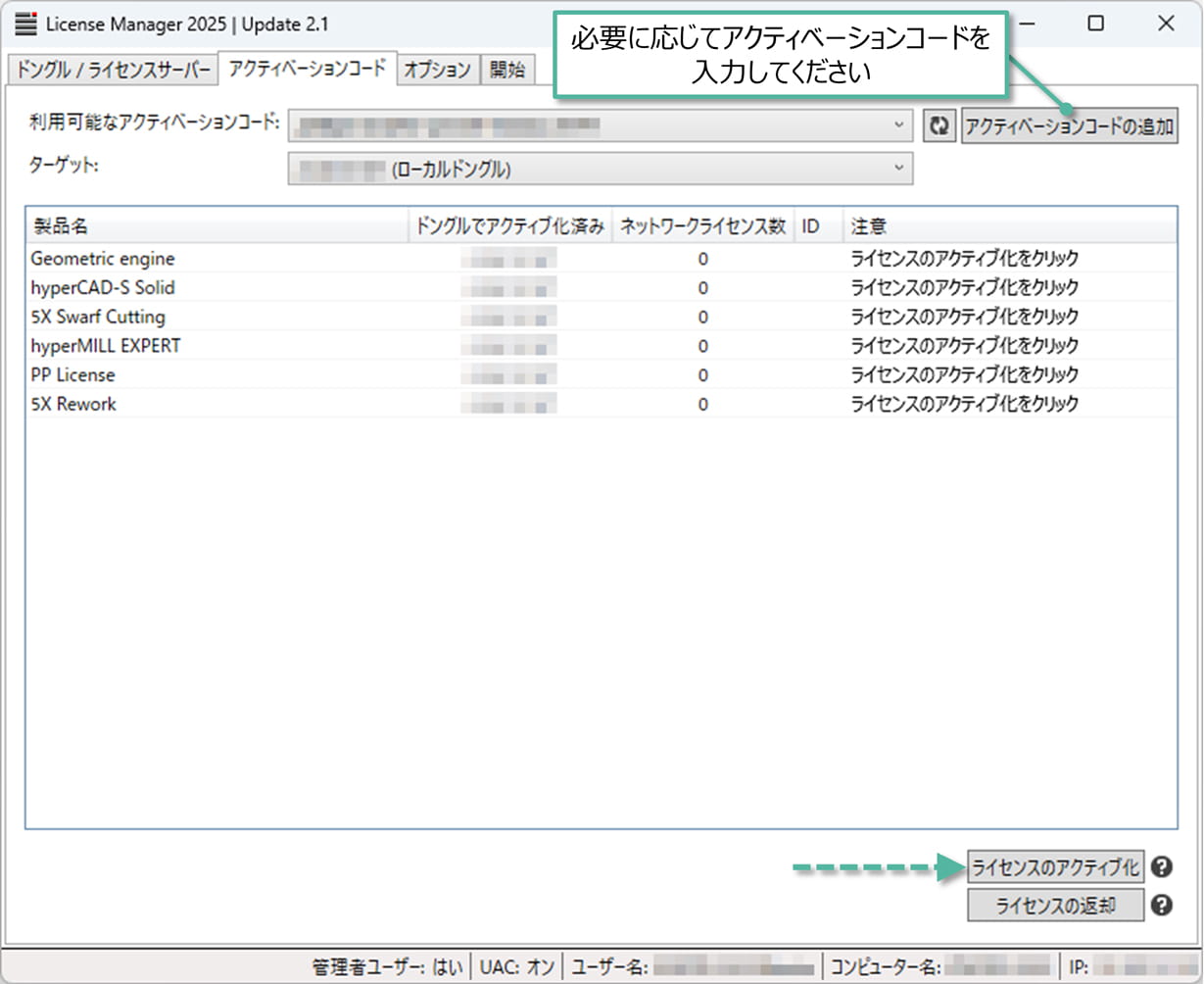This screenshot has width=1204, height=984.
Task: Sort by ドングルでアクティブ化済み column header
Action: pyautogui.click(x=510, y=227)
